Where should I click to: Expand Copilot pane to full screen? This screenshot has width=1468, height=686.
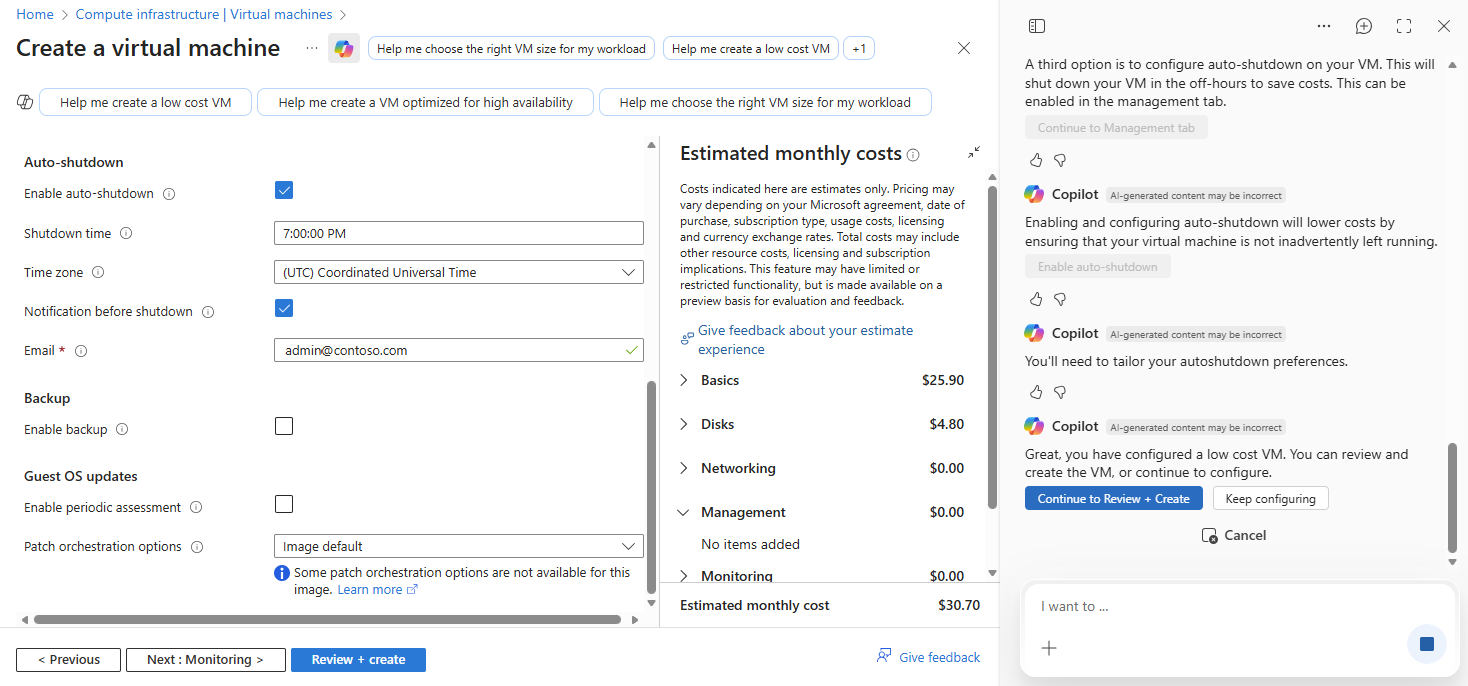tap(1403, 26)
